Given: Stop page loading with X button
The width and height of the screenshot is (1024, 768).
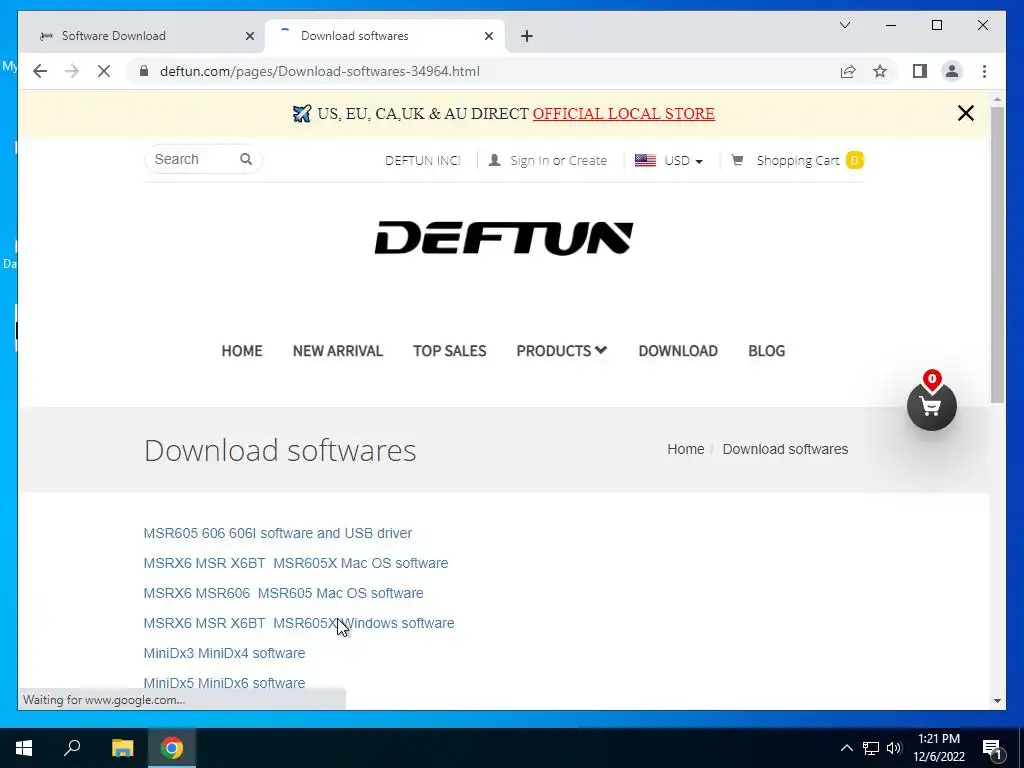Looking at the screenshot, I should (x=104, y=71).
